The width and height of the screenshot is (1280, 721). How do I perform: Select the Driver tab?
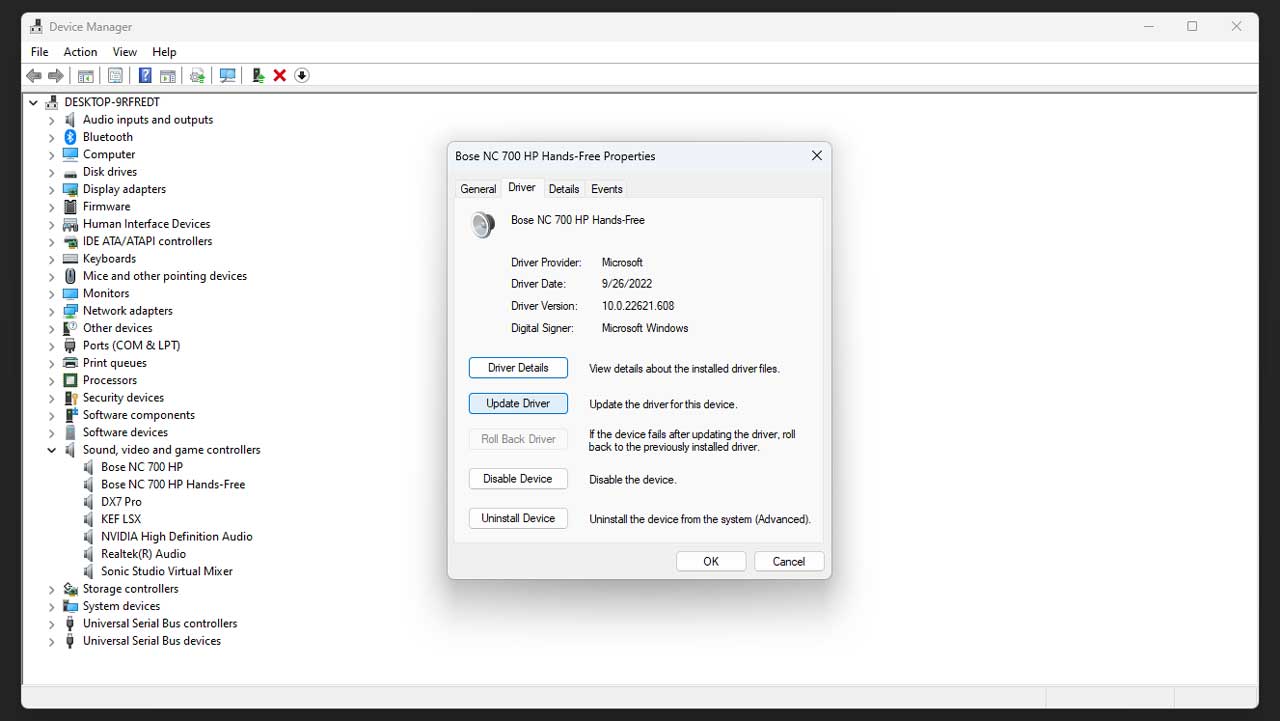point(522,187)
